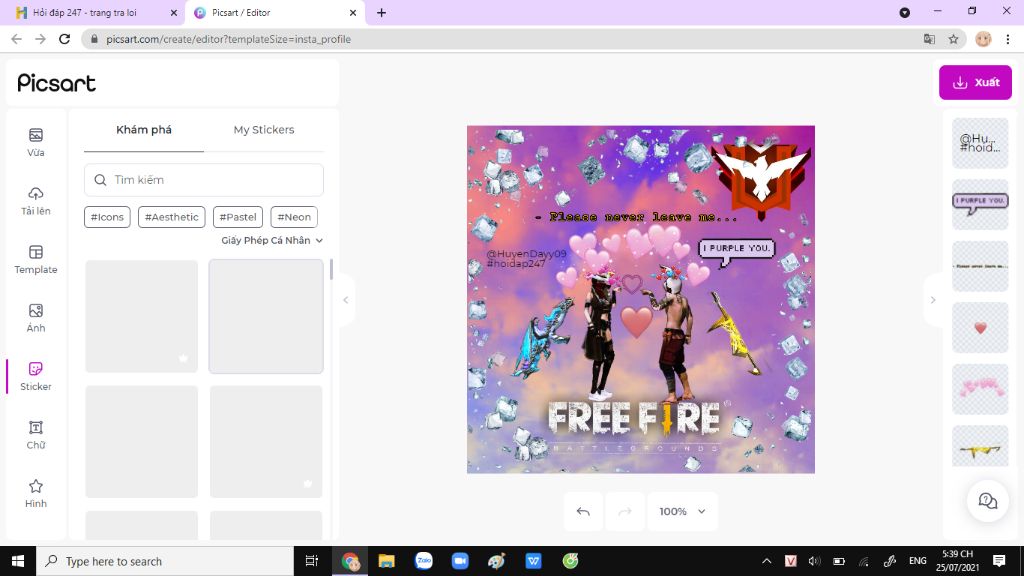The height and width of the screenshot is (576, 1024).
Task: Open the chat help bubble icon
Action: 987,501
